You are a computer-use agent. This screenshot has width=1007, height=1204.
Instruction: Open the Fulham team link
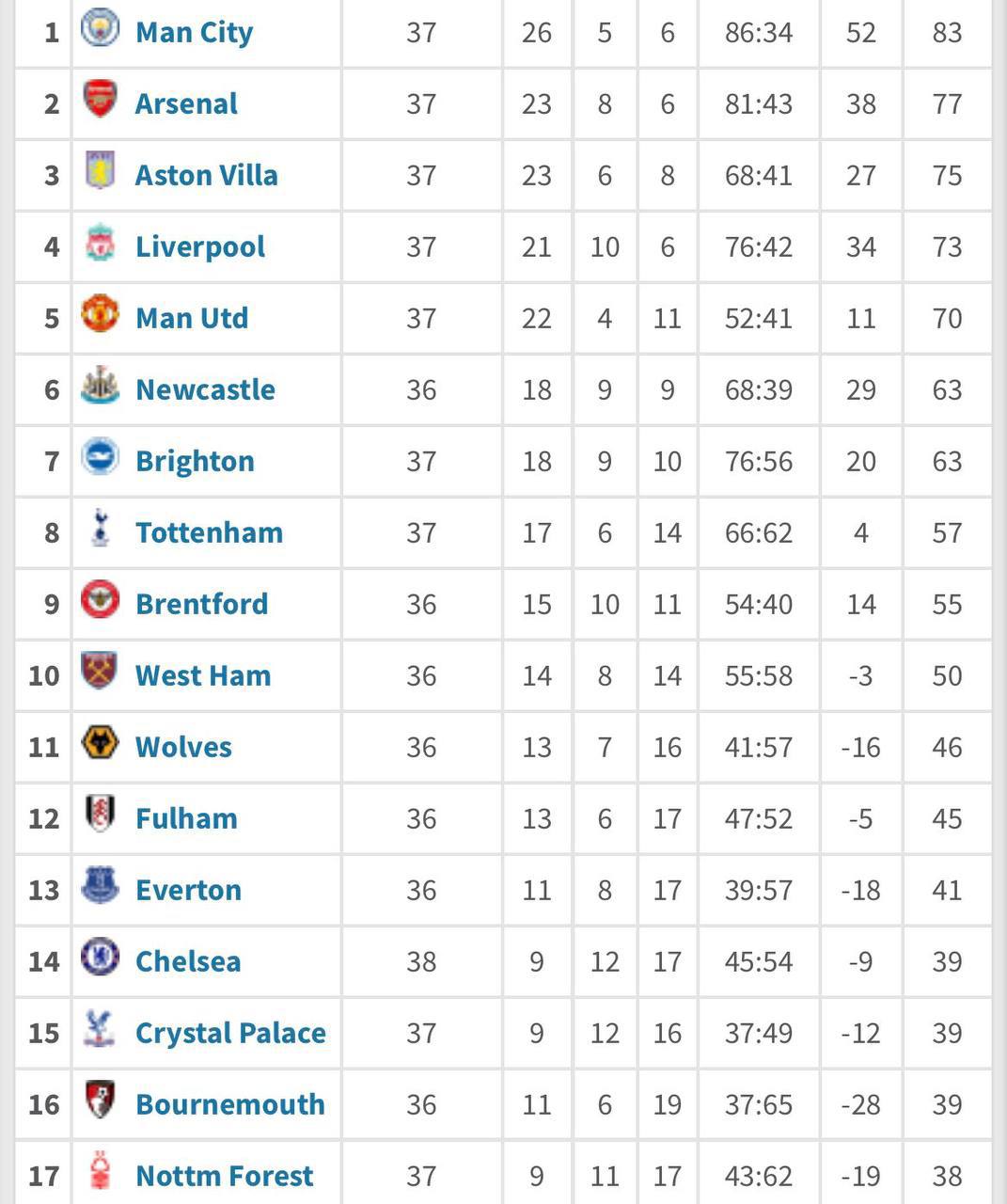[x=186, y=818]
